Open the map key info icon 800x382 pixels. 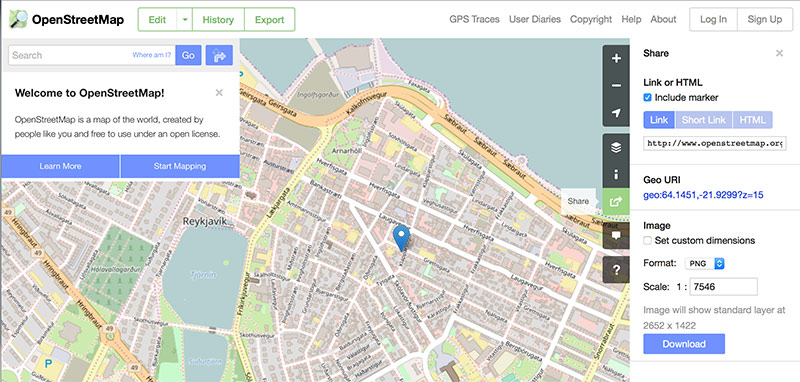616,174
